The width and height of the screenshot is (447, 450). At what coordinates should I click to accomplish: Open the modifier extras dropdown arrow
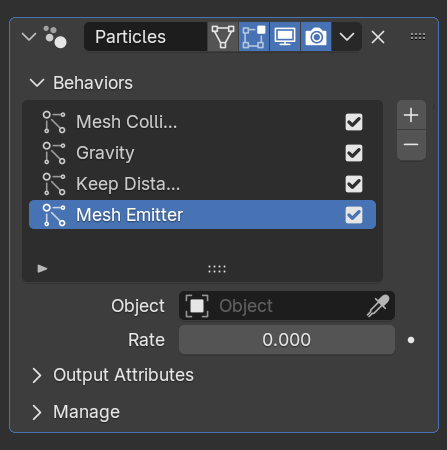pyautogui.click(x=347, y=37)
